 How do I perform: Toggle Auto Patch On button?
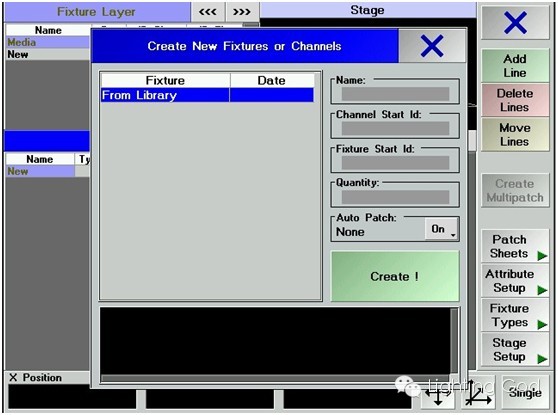[441, 229]
